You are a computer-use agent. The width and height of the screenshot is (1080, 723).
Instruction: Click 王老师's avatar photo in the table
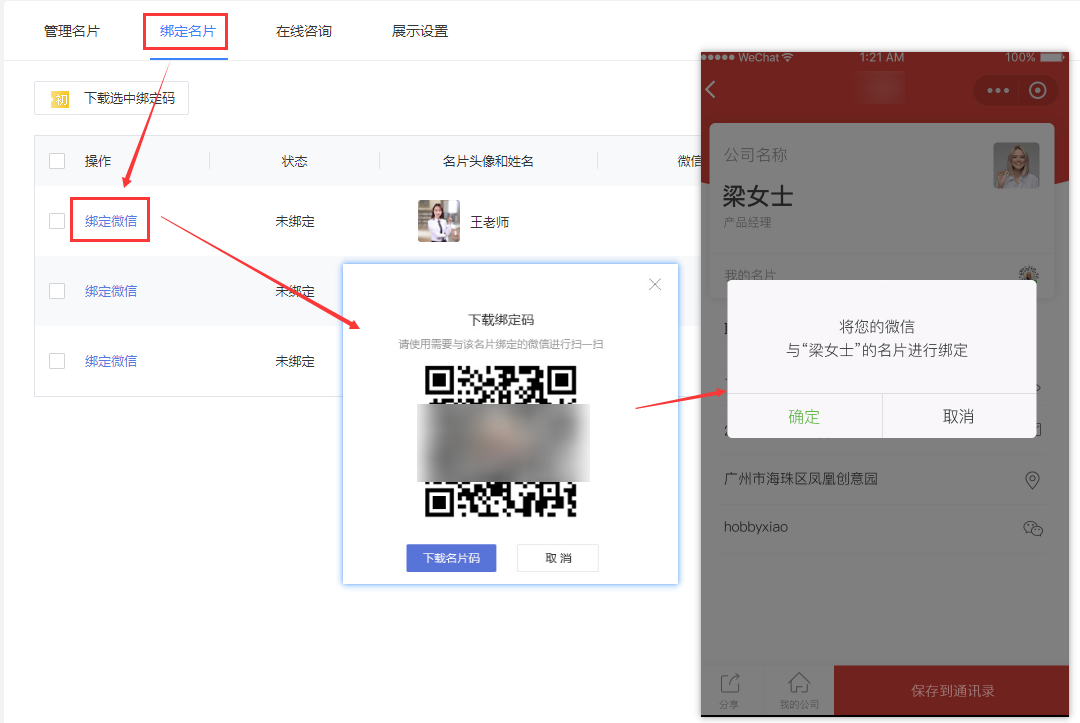pyautogui.click(x=439, y=221)
